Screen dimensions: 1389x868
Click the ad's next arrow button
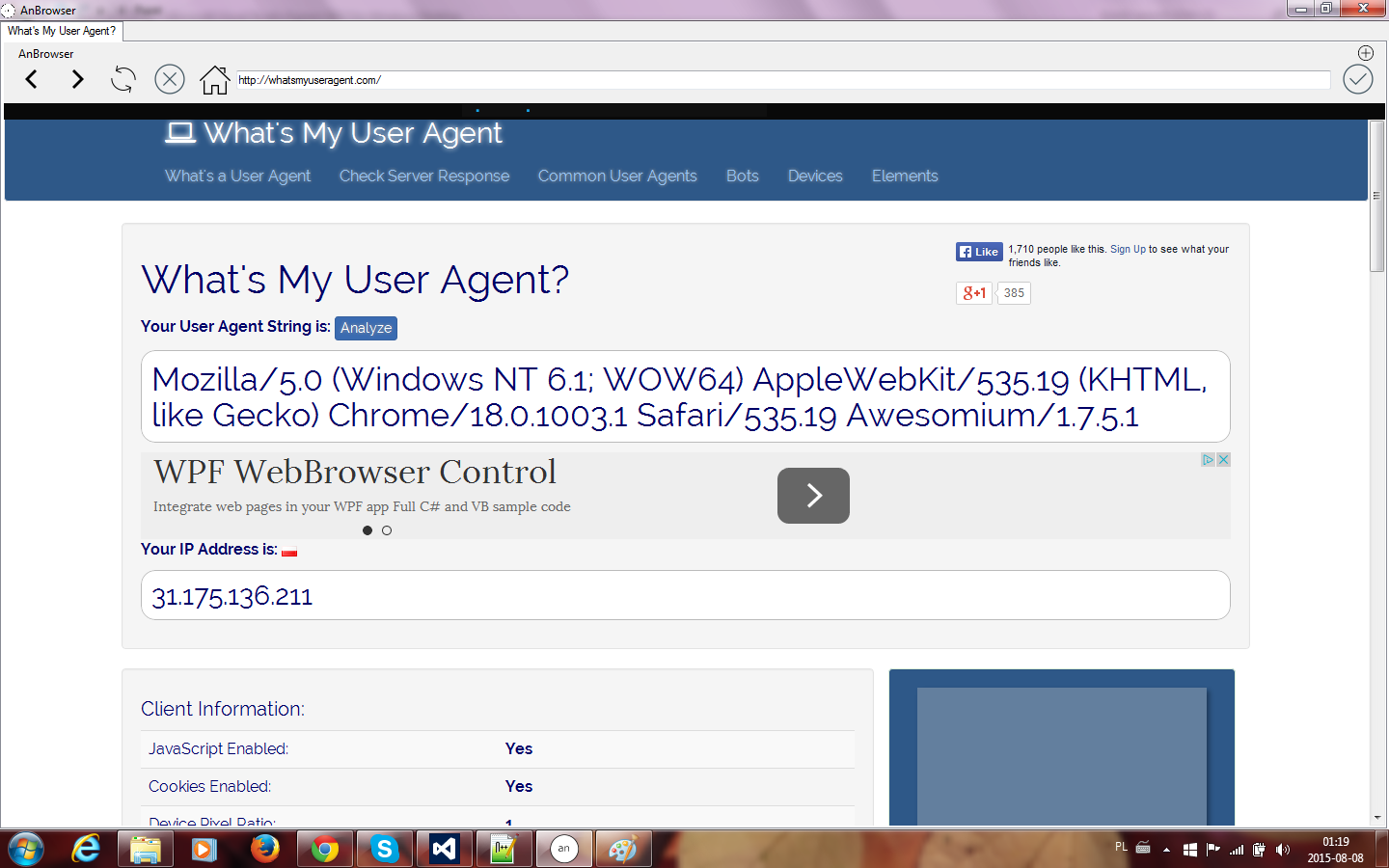coord(813,496)
